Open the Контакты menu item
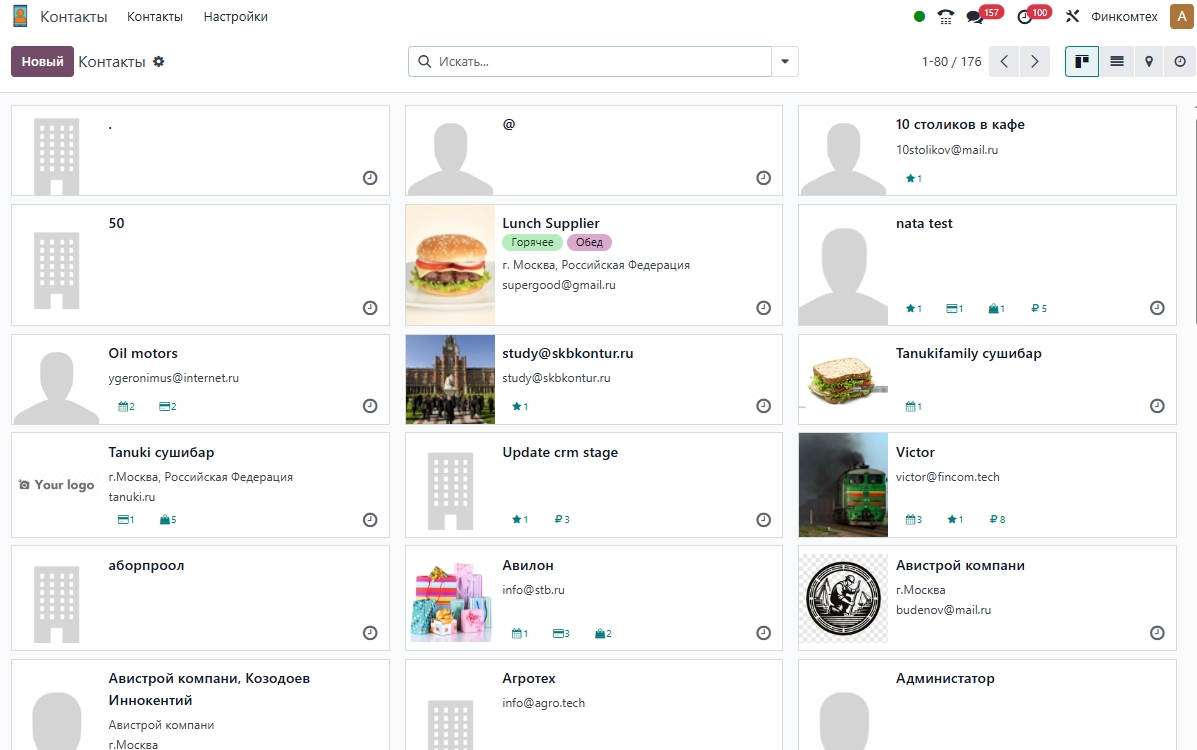 click(x=155, y=17)
